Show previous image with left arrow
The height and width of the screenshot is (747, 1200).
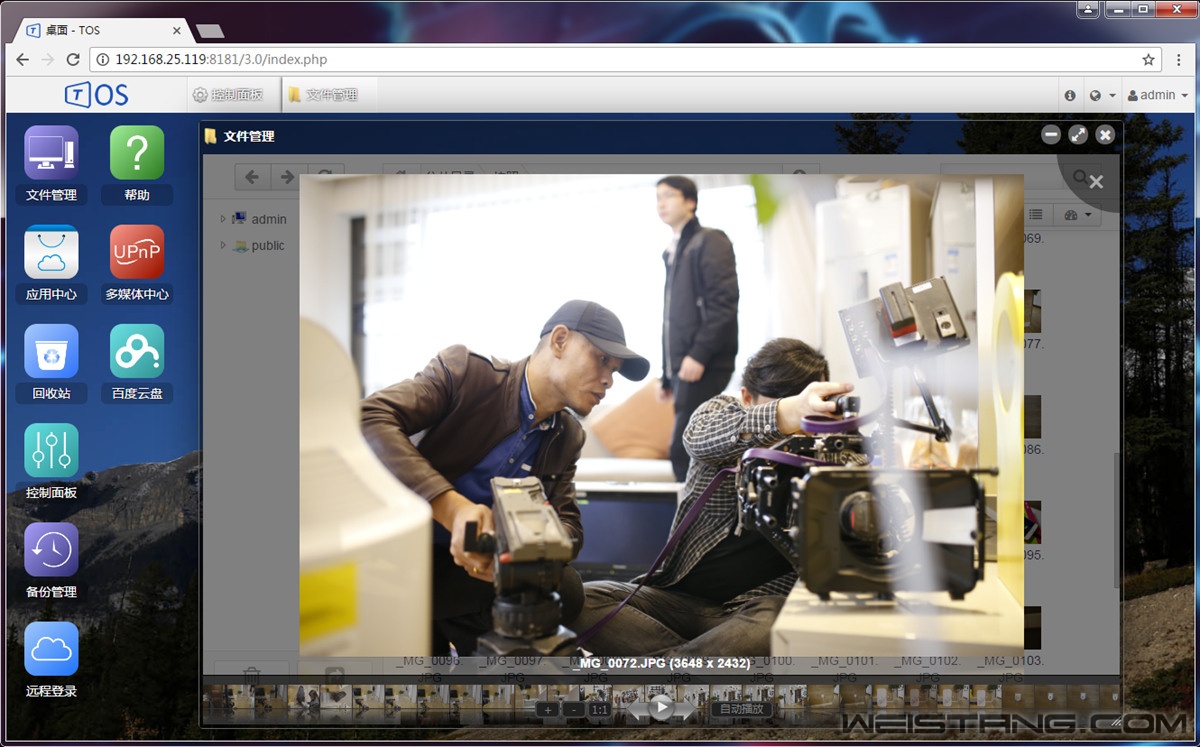point(637,709)
